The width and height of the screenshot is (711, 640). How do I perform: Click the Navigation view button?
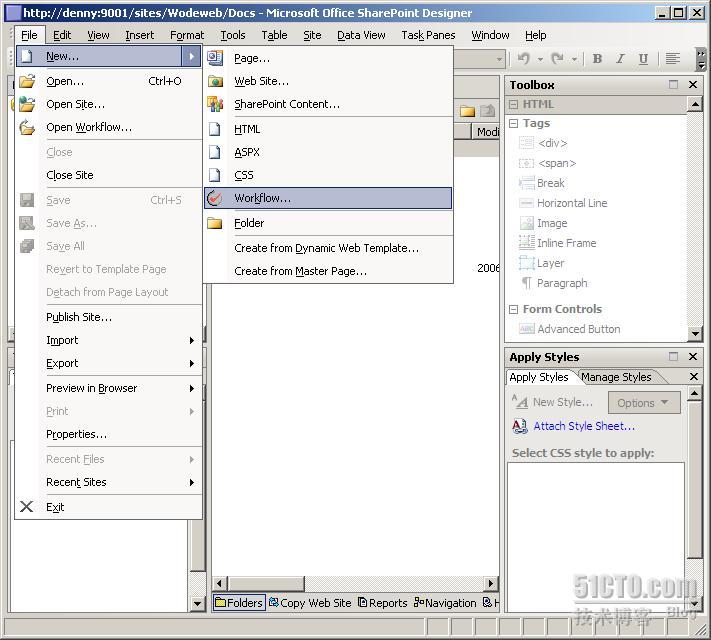click(445, 603)
